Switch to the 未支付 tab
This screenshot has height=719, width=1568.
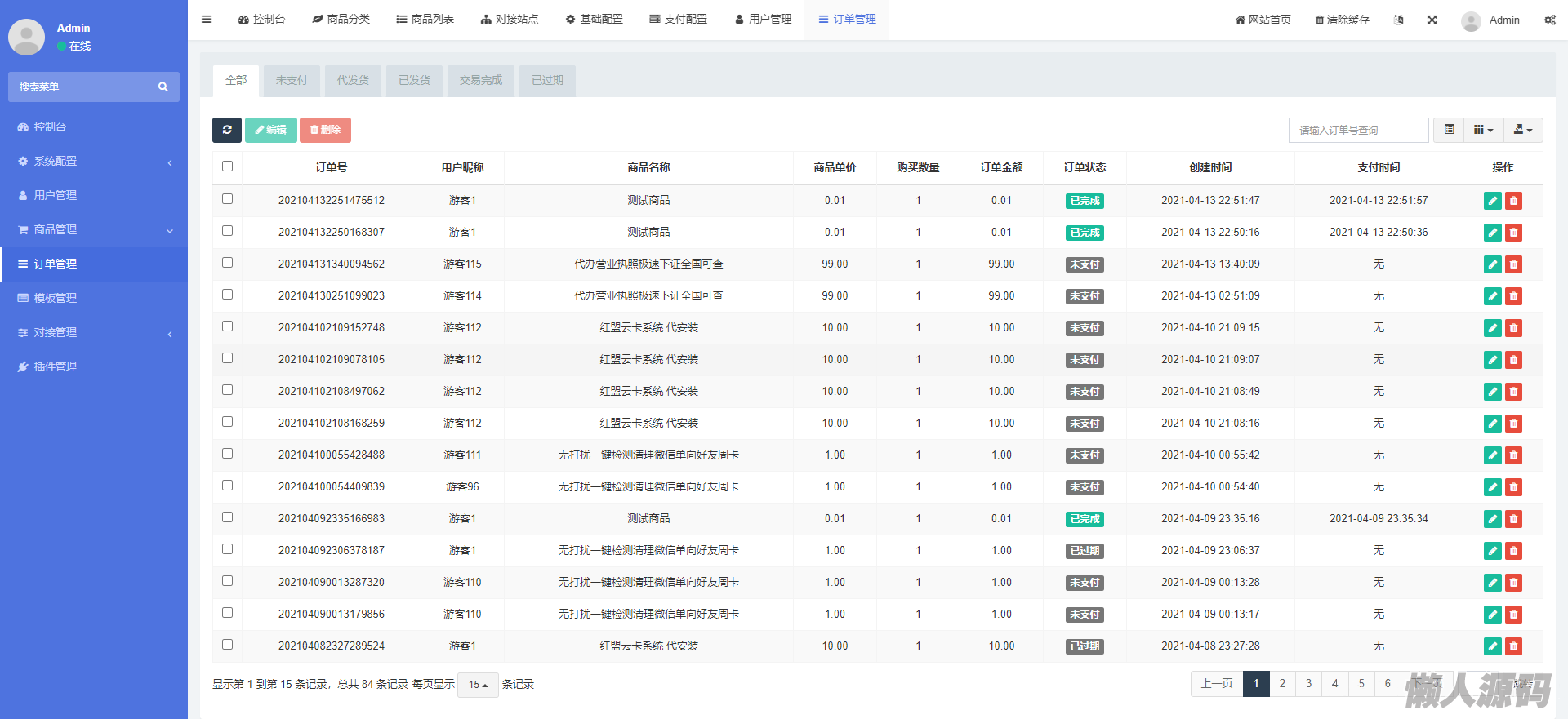[x=292, y=81]
